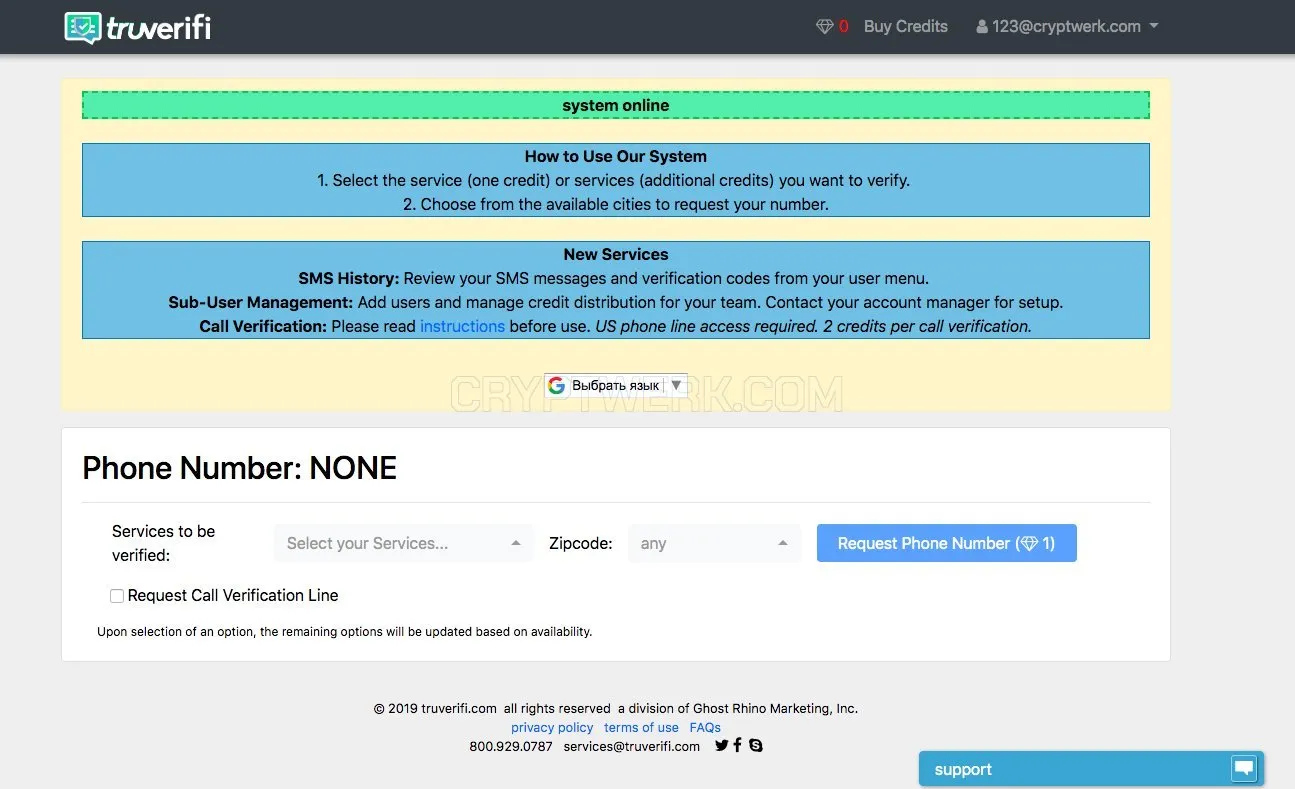This screenshot has height=789, width=1295.
Task: Click the SMS History label
Action: point(348,278)
